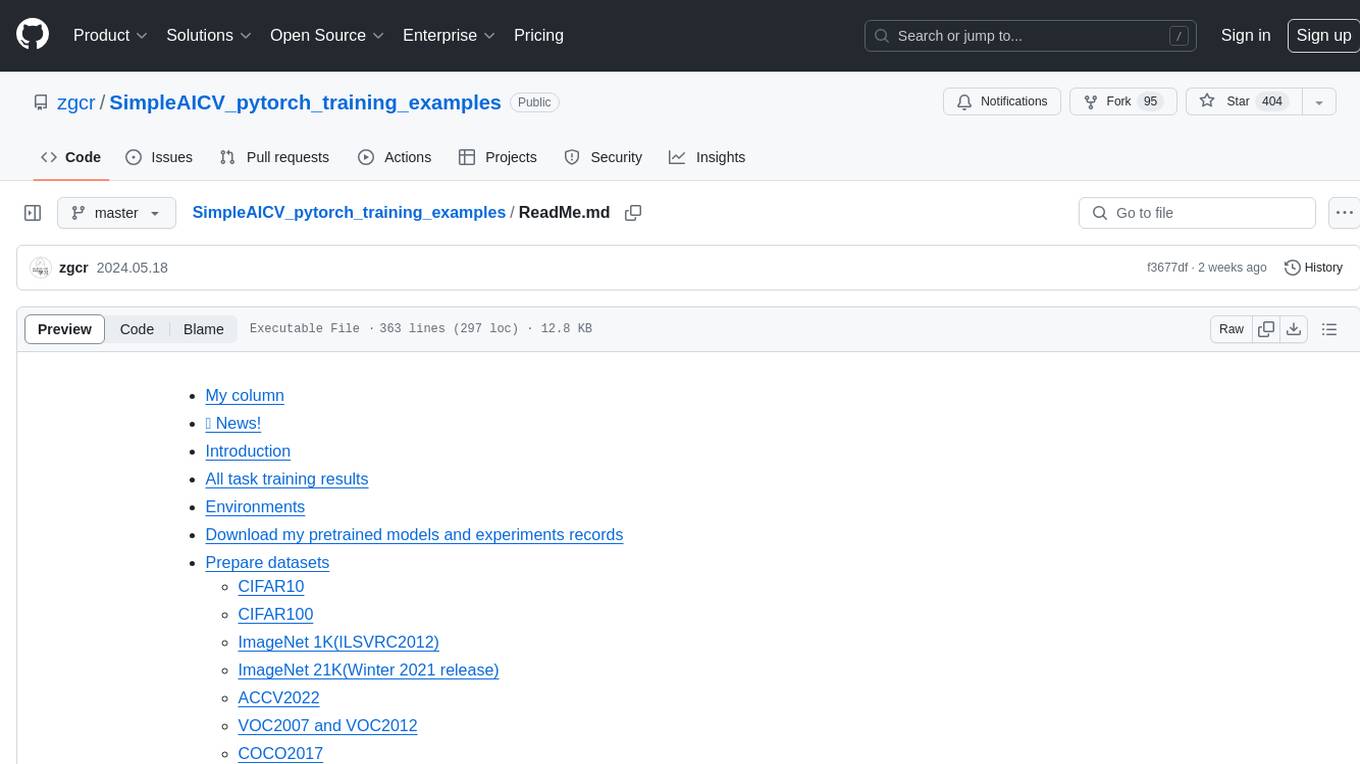The image size is (1360, 764).
Task: Select the Preview view
Action: coord(65,329)
